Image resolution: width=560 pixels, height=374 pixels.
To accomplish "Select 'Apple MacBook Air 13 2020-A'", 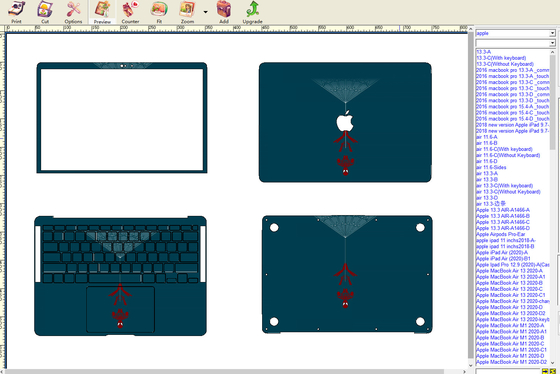I will pos(509,270).
